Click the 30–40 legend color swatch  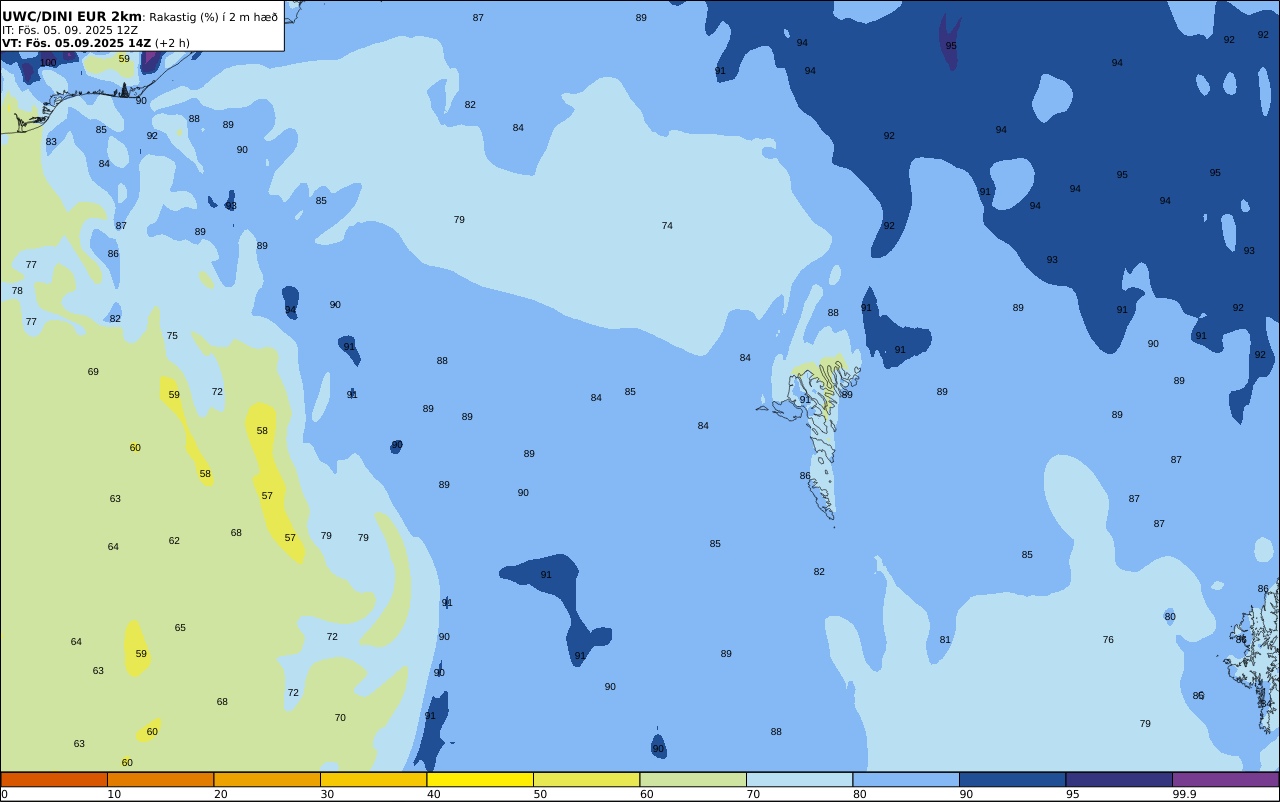373,779
